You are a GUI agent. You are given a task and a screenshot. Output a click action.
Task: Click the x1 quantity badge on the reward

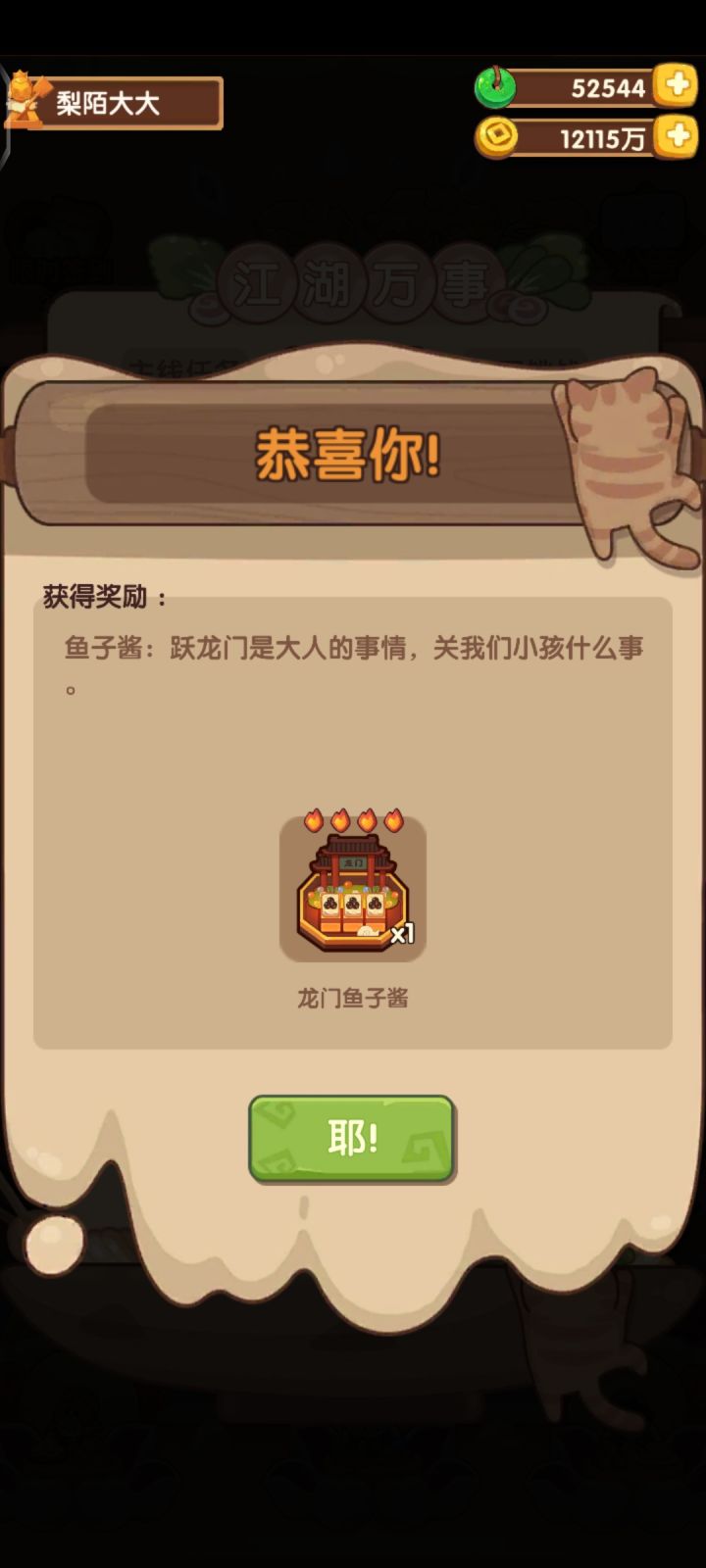402,934
